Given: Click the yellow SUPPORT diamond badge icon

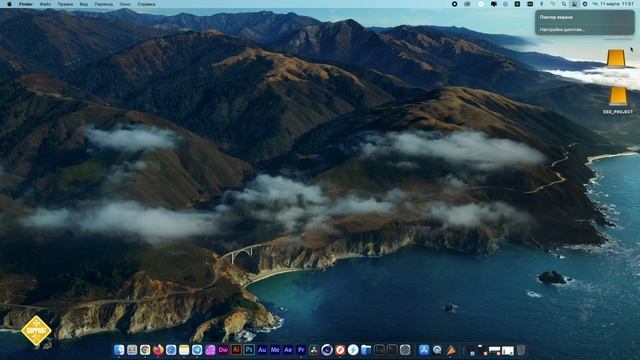Looking at the screenshot, I should pos(36,330).
